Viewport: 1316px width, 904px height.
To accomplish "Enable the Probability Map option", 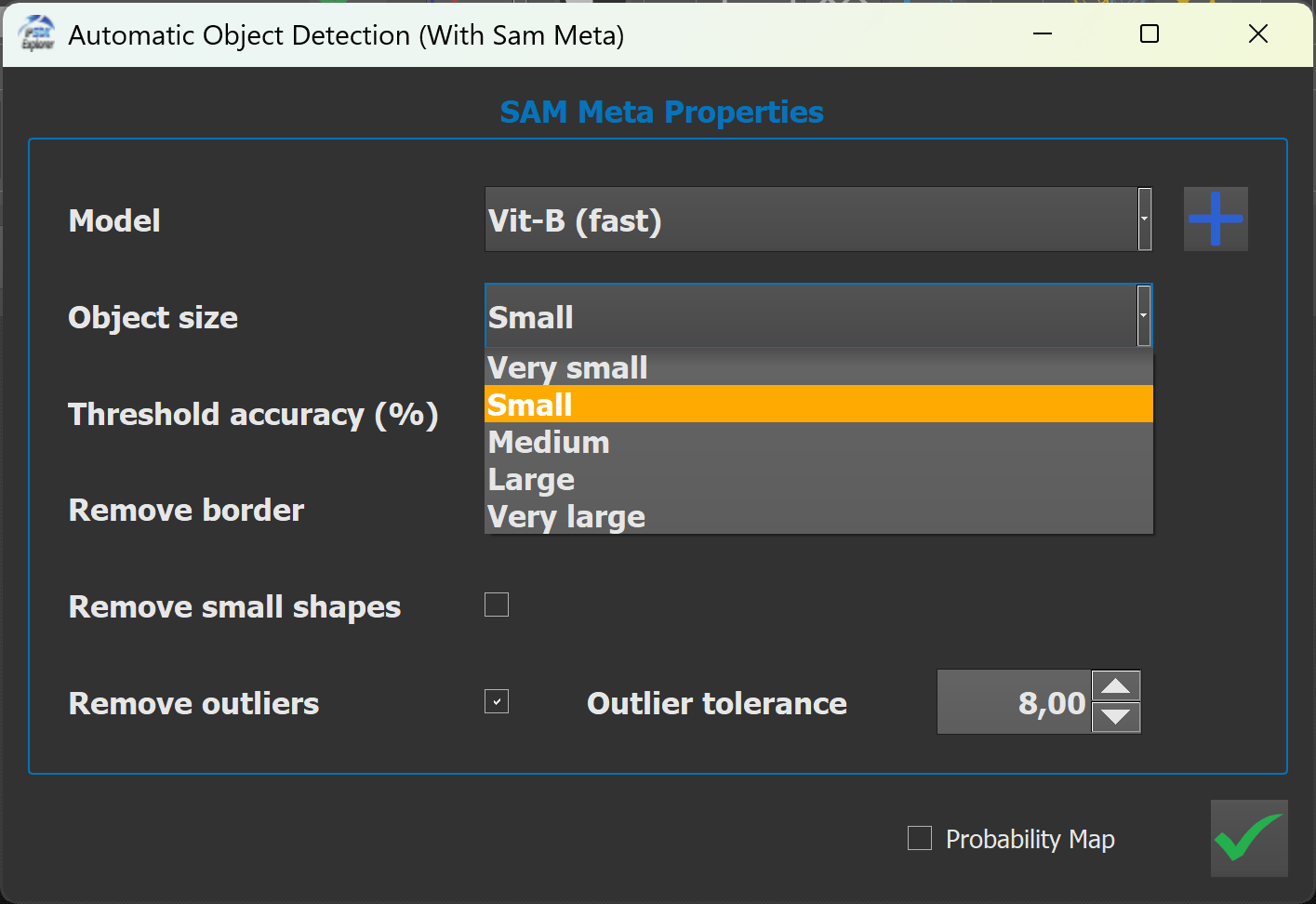I will 919,837.
